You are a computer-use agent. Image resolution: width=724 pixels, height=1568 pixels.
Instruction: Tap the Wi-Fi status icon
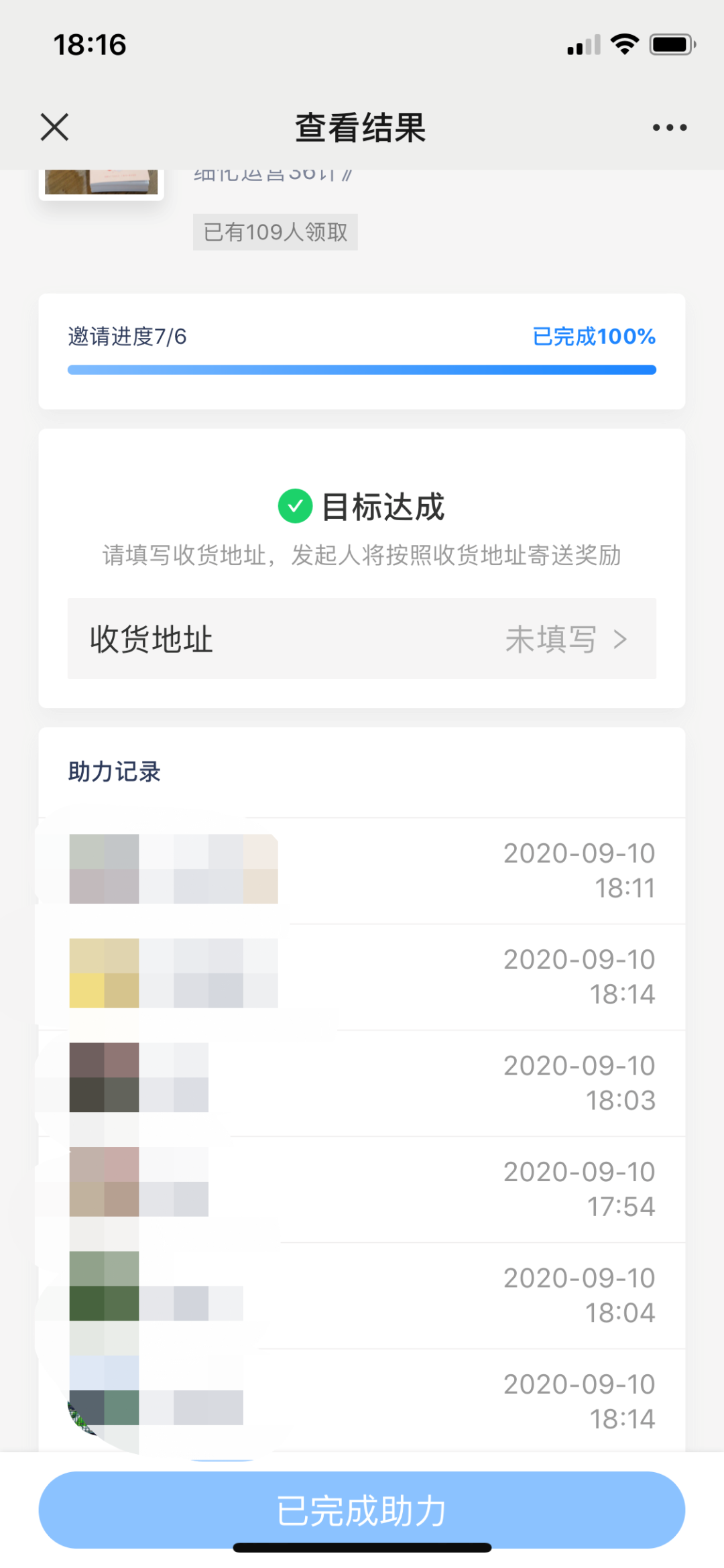click(624, 44)
